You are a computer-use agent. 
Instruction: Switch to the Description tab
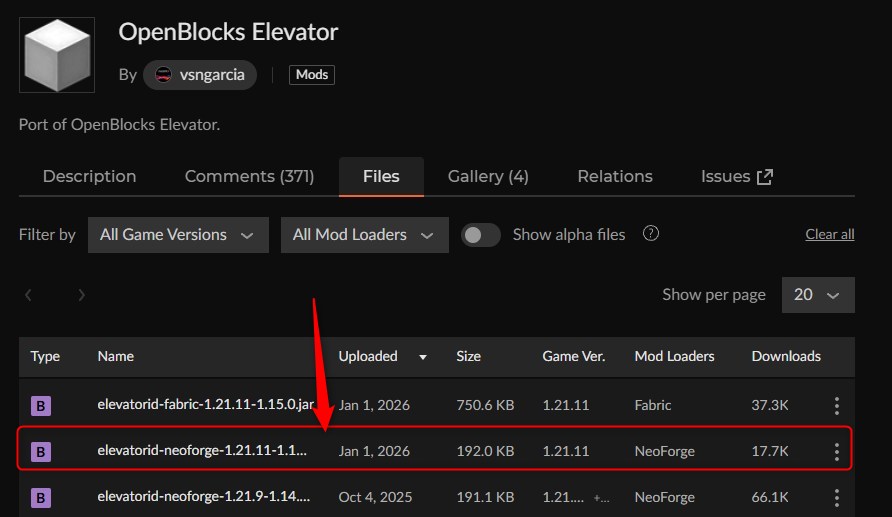(89, 177)
